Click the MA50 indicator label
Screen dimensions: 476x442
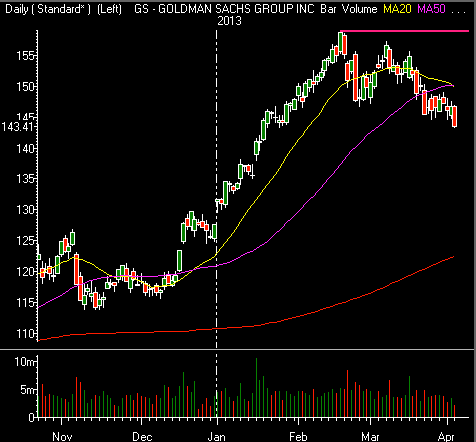coord(431,9)
